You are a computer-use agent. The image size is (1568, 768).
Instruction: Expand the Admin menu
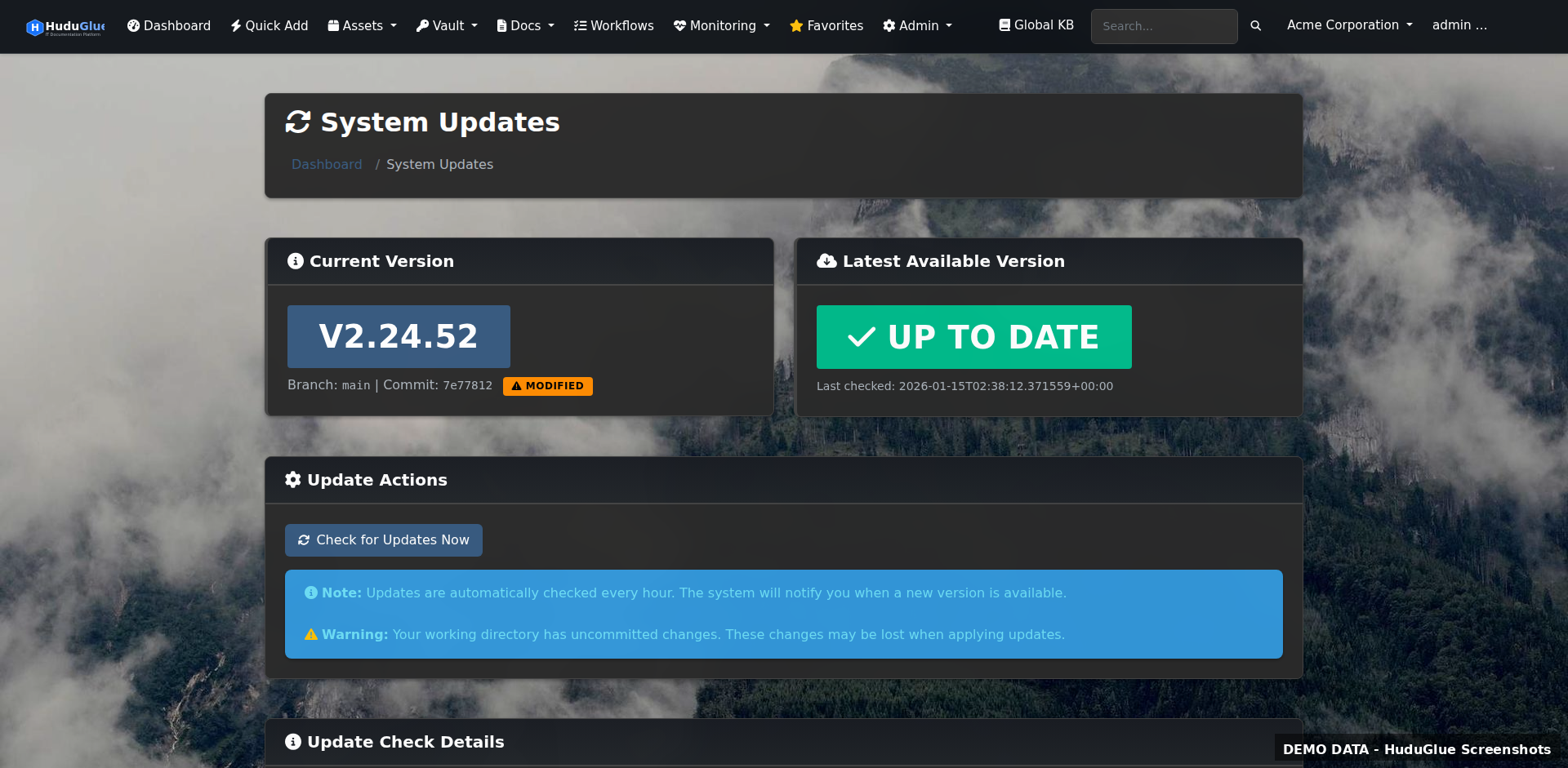click(917, 25)
